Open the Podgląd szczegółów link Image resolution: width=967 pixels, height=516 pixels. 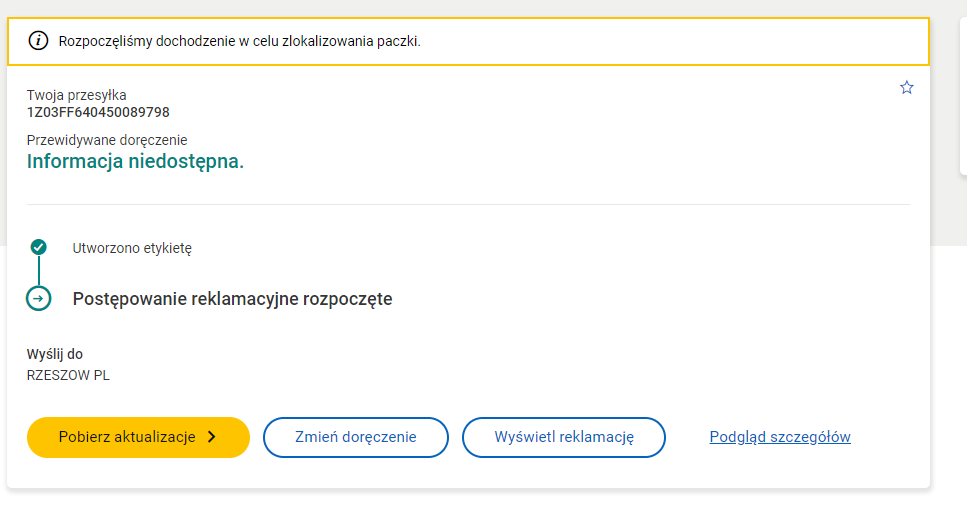[x=780, y=437]
